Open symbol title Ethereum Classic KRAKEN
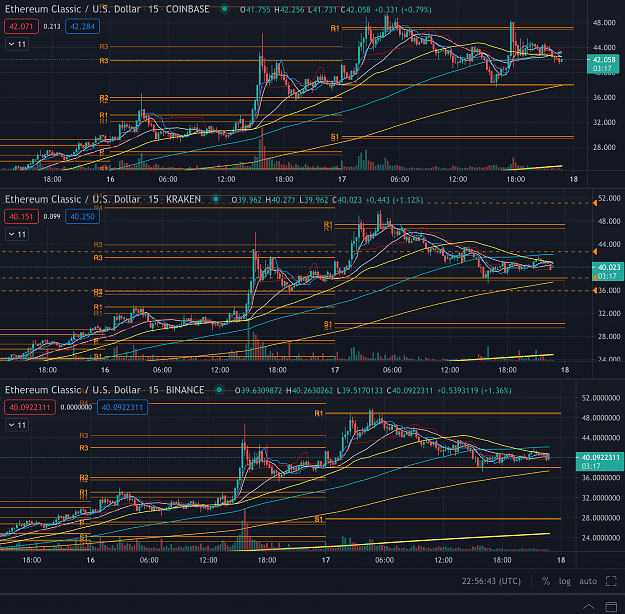The width and height of the screenshot is (625, 614). [x=102, y=199]
